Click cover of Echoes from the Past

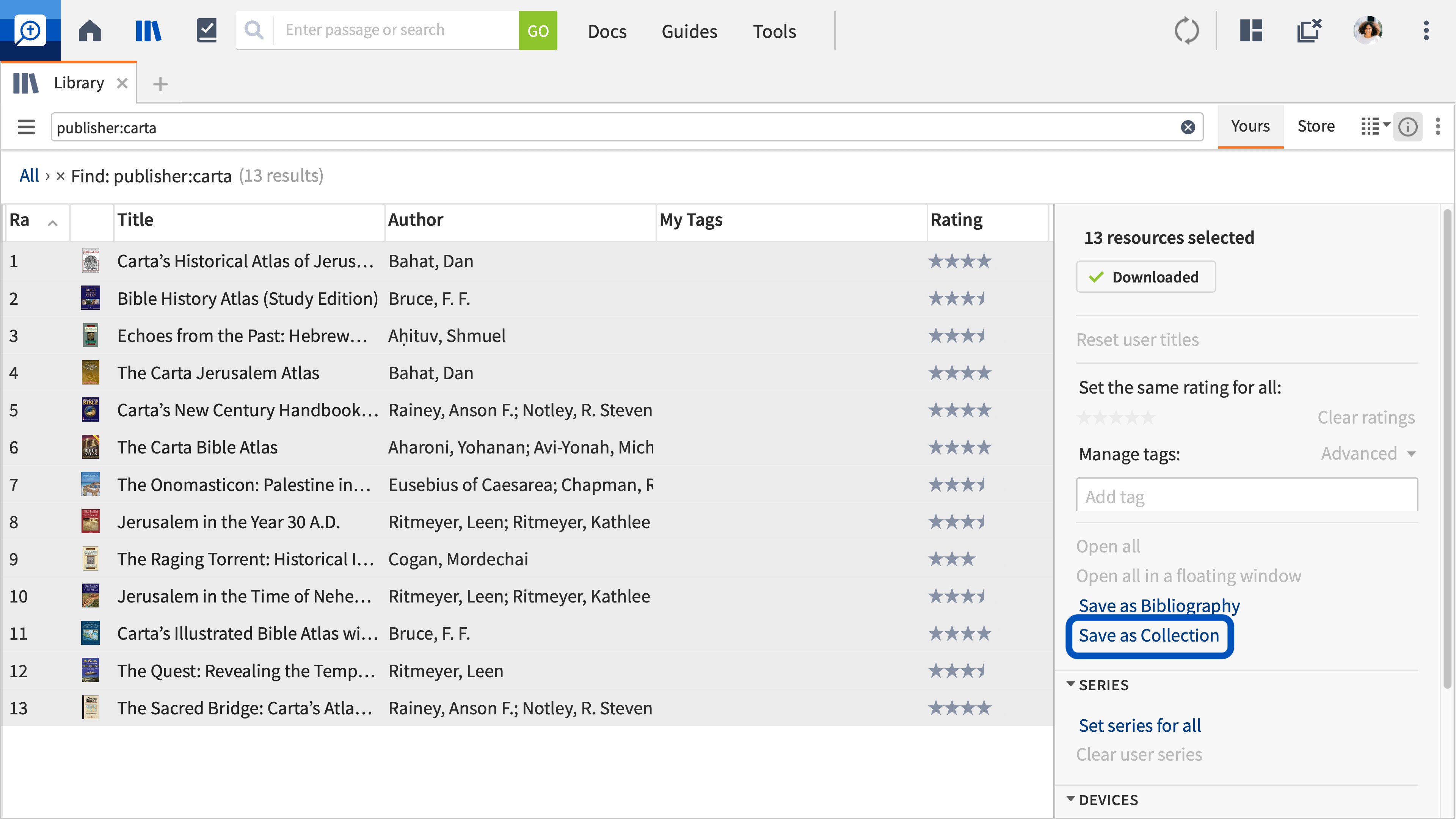point(91,336)
